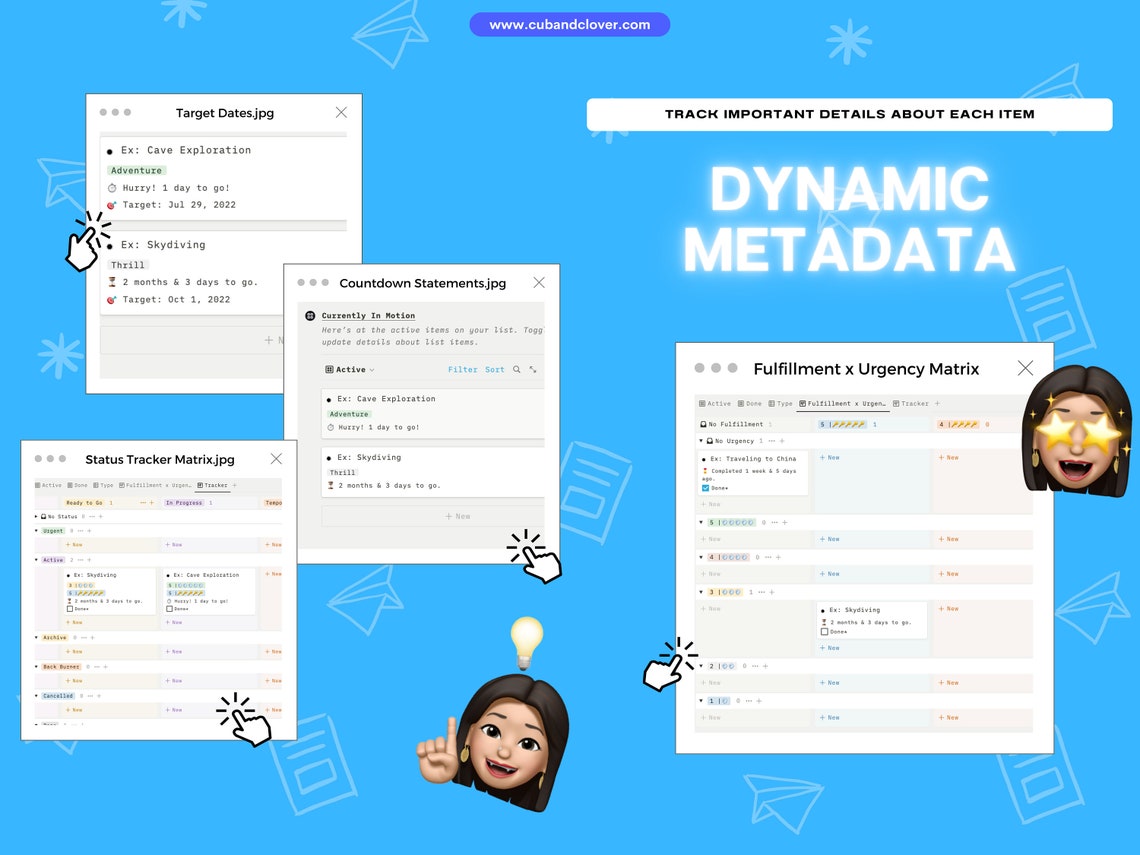Uncheck Done on the Traveling to China card
The image size is (1140, 855).
706,487
